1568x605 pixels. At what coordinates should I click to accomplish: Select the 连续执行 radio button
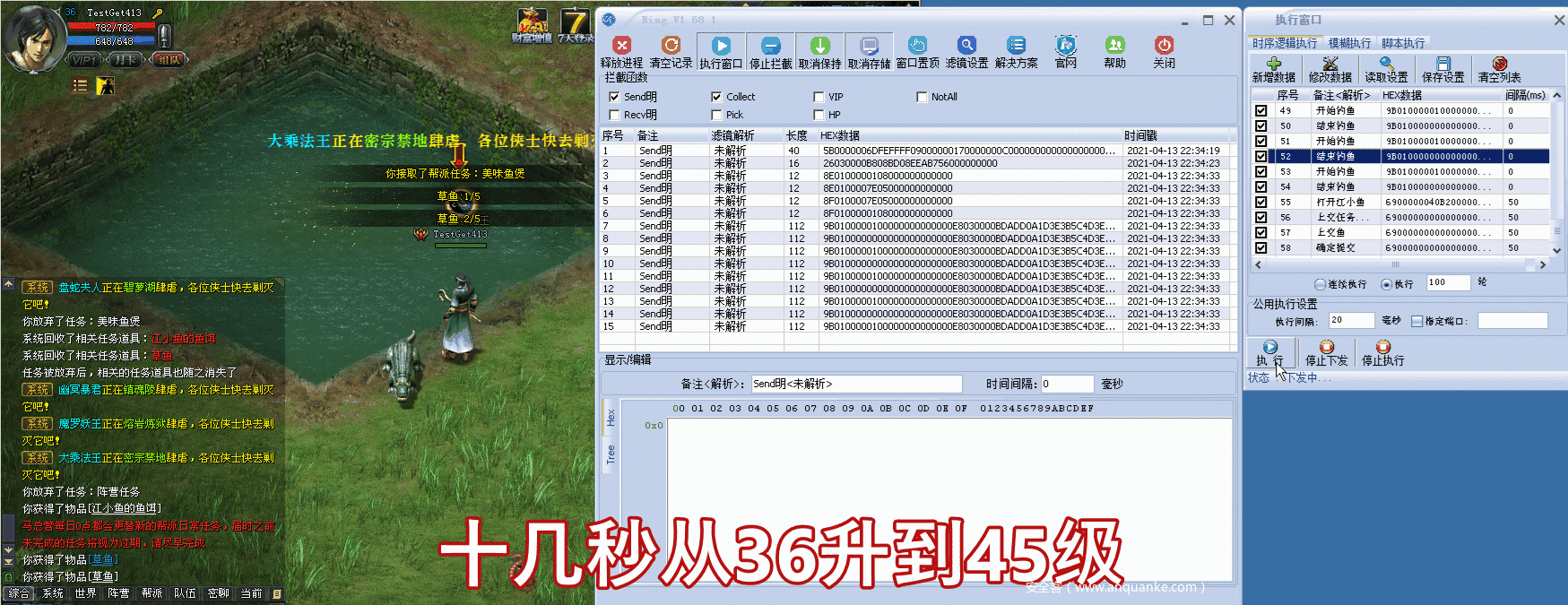1320,284
